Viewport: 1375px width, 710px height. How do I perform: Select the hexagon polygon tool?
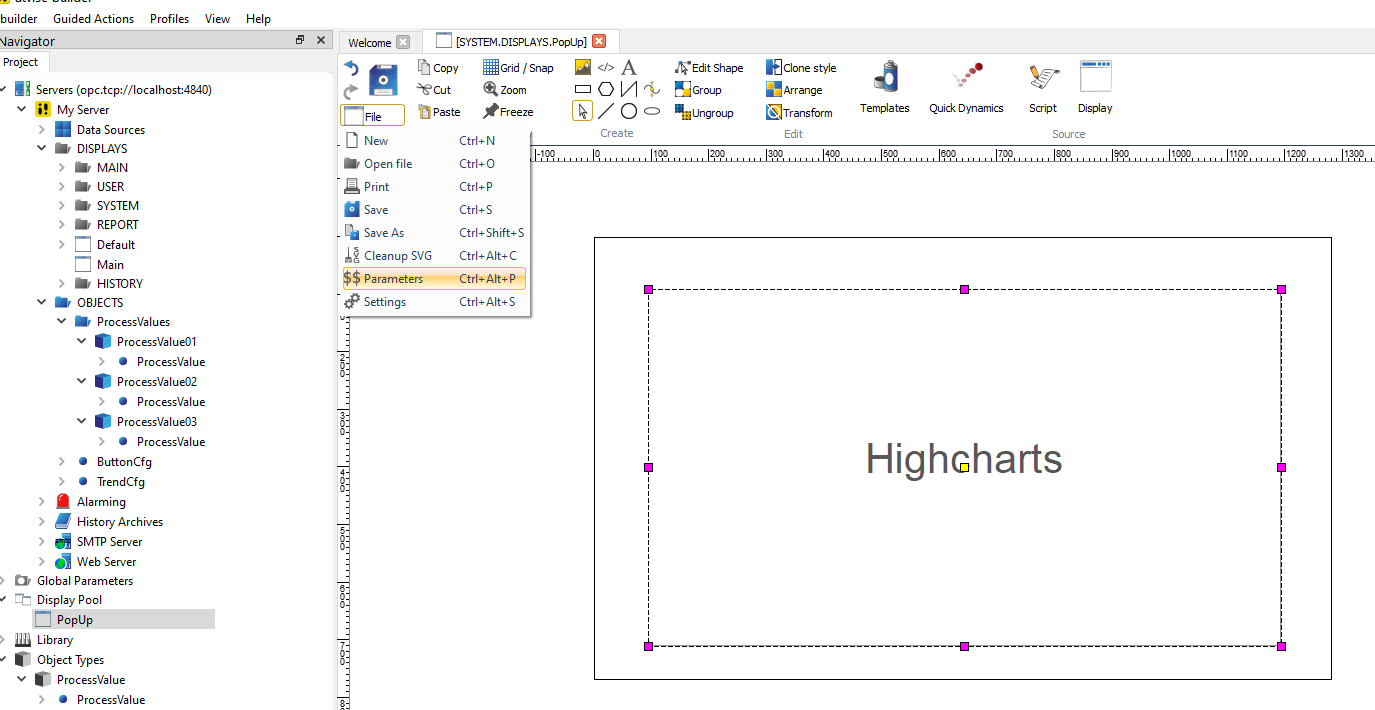pos(606,89)
